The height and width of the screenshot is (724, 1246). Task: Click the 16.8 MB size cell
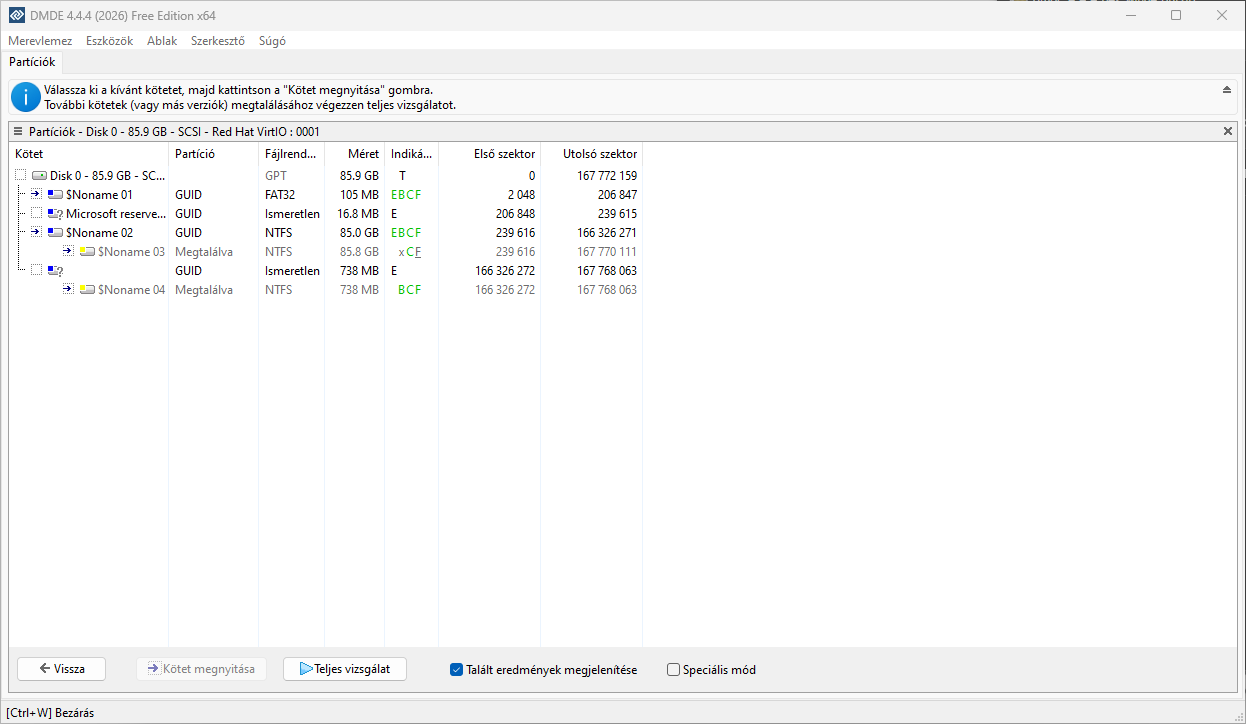pyautogui.click(x=357, y=214)
